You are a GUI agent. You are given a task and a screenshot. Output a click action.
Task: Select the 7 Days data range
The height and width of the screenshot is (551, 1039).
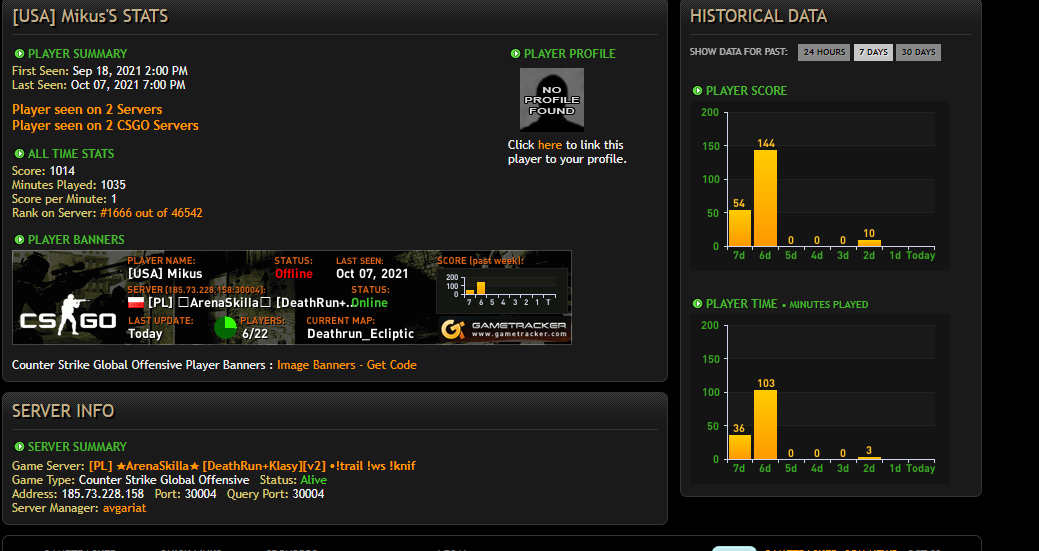(x=873, y=52)
